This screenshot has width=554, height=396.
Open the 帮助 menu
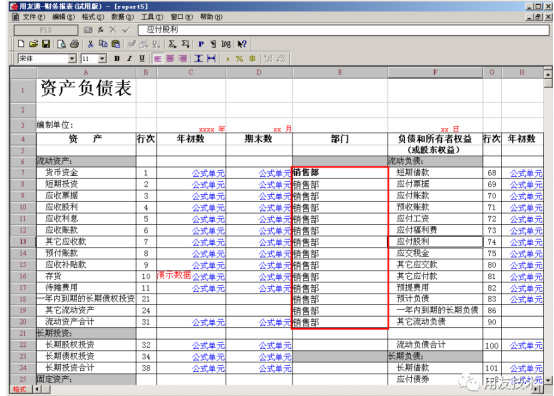tap(211, 17)
